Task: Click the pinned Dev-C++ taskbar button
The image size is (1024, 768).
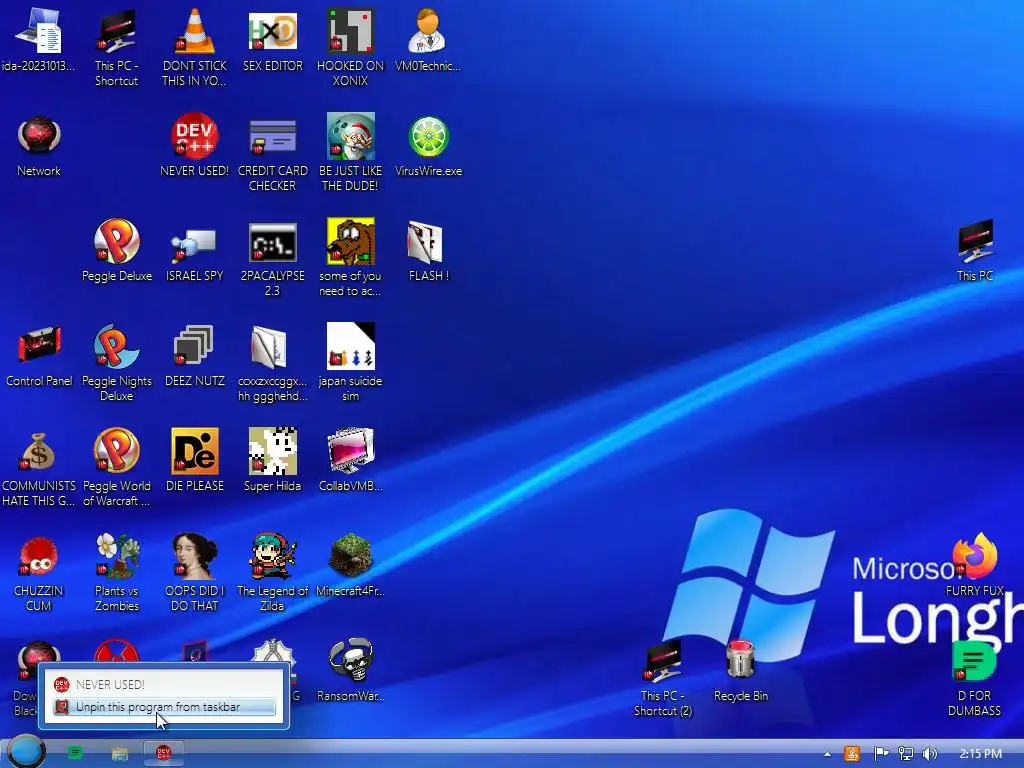Action: click(163, 753)
